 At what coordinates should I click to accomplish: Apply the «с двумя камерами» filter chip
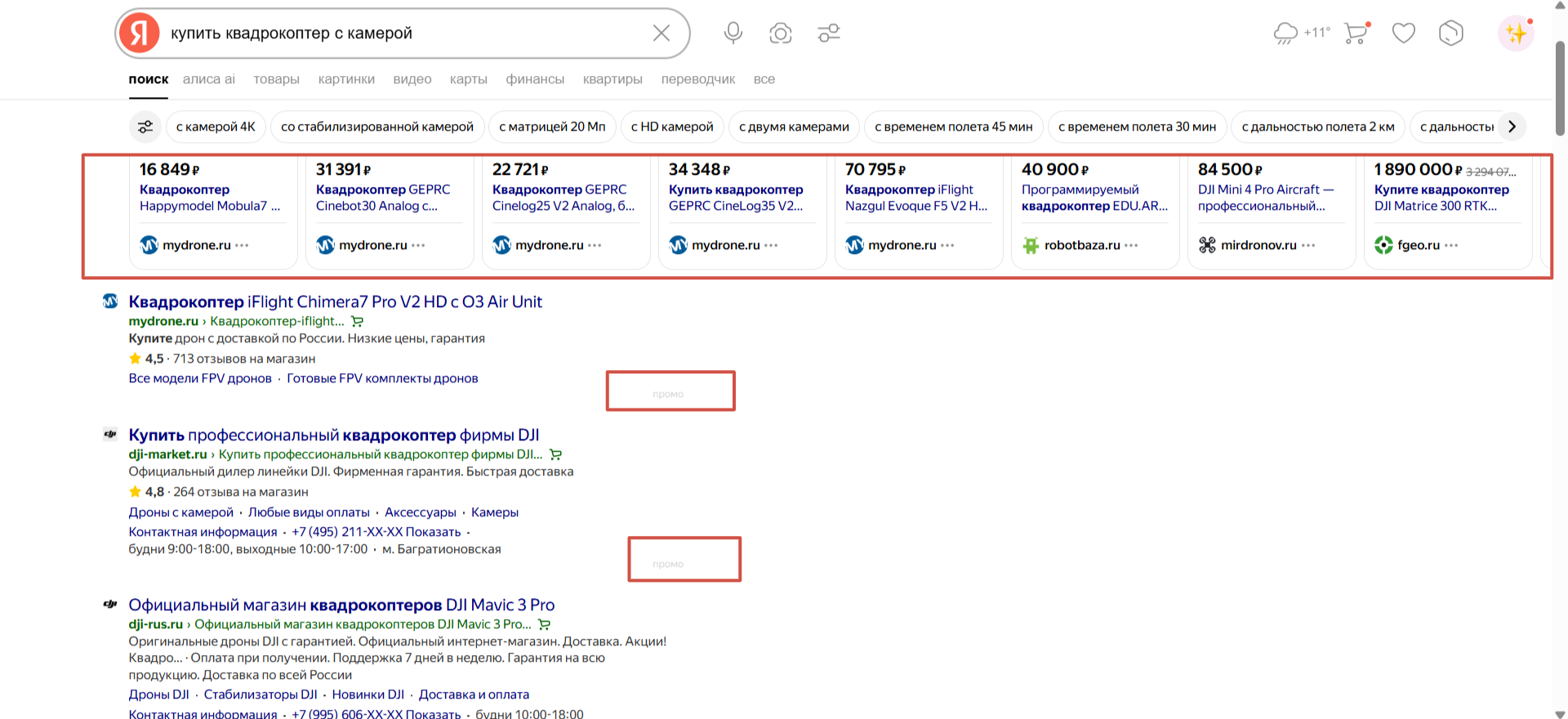[794, 127]
